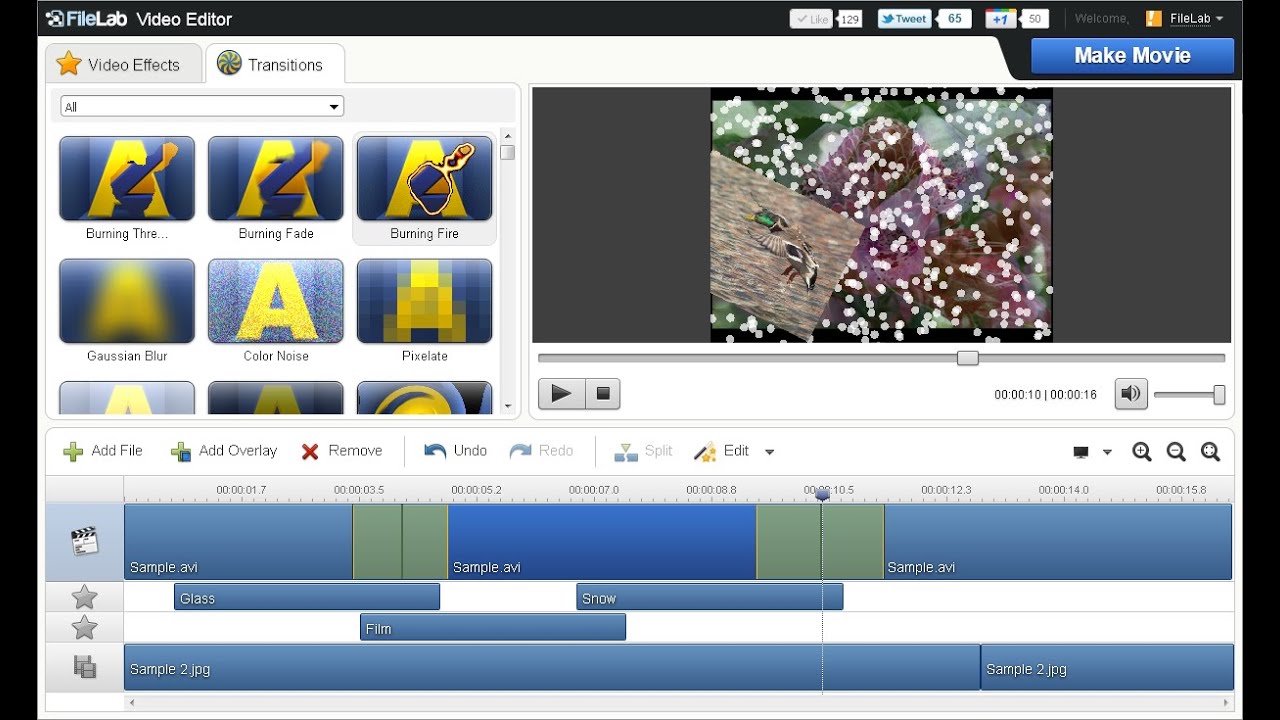This screenshot has height=720, width=1280.
Task: Select the Glass effect clip
Action: click(x=307, y=597)
